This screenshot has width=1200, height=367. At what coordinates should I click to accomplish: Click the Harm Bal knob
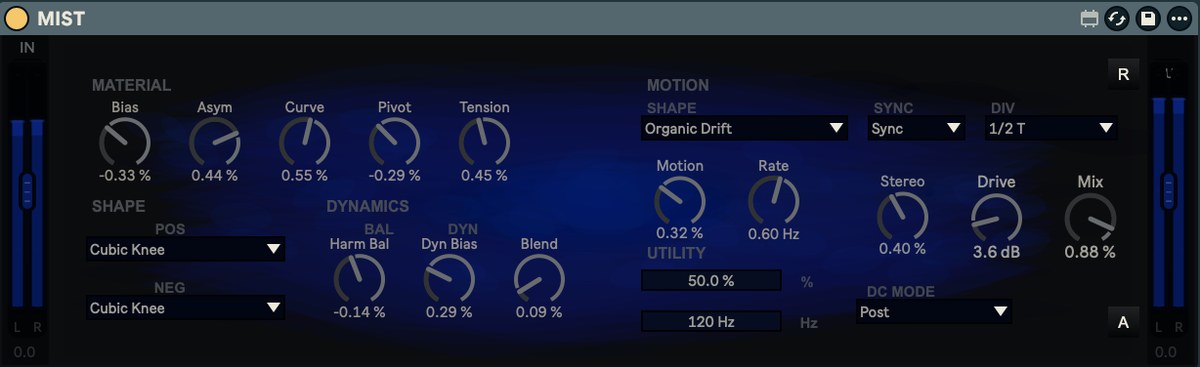(x=359, y=279)
